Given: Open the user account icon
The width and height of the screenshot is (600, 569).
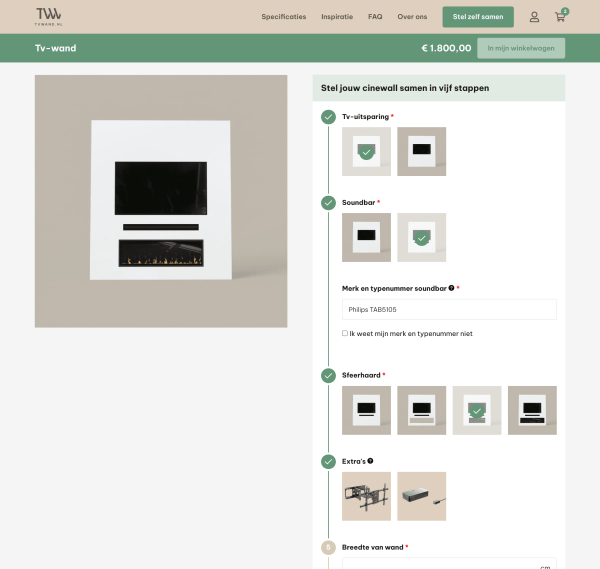Looking at the screenshot, I should click(534, 17).
